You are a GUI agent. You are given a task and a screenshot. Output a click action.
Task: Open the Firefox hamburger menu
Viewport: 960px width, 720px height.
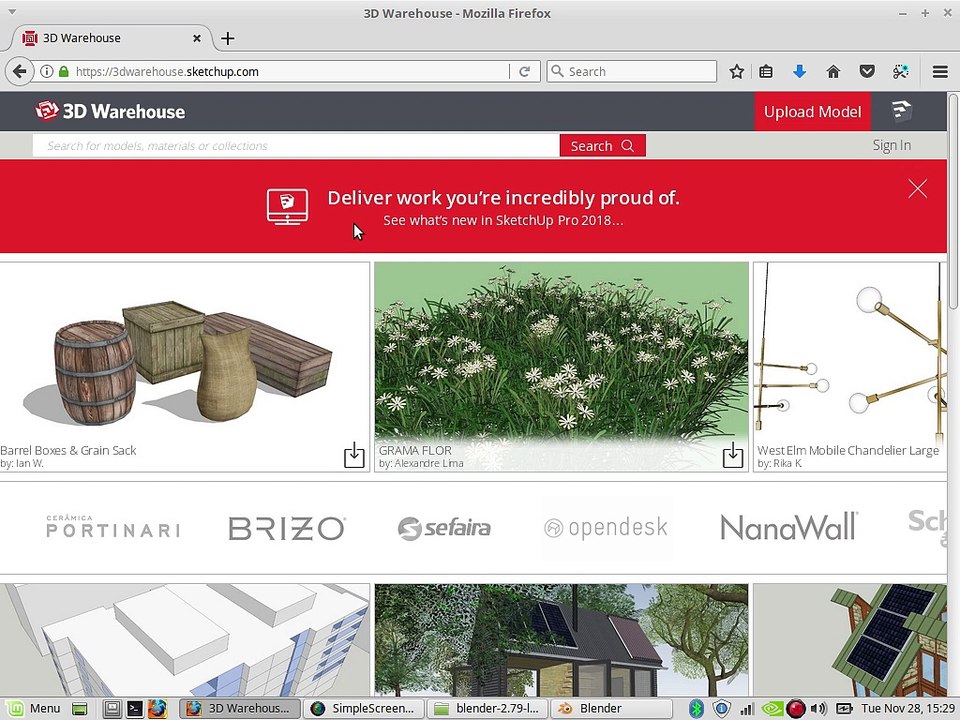coord(940,72)
